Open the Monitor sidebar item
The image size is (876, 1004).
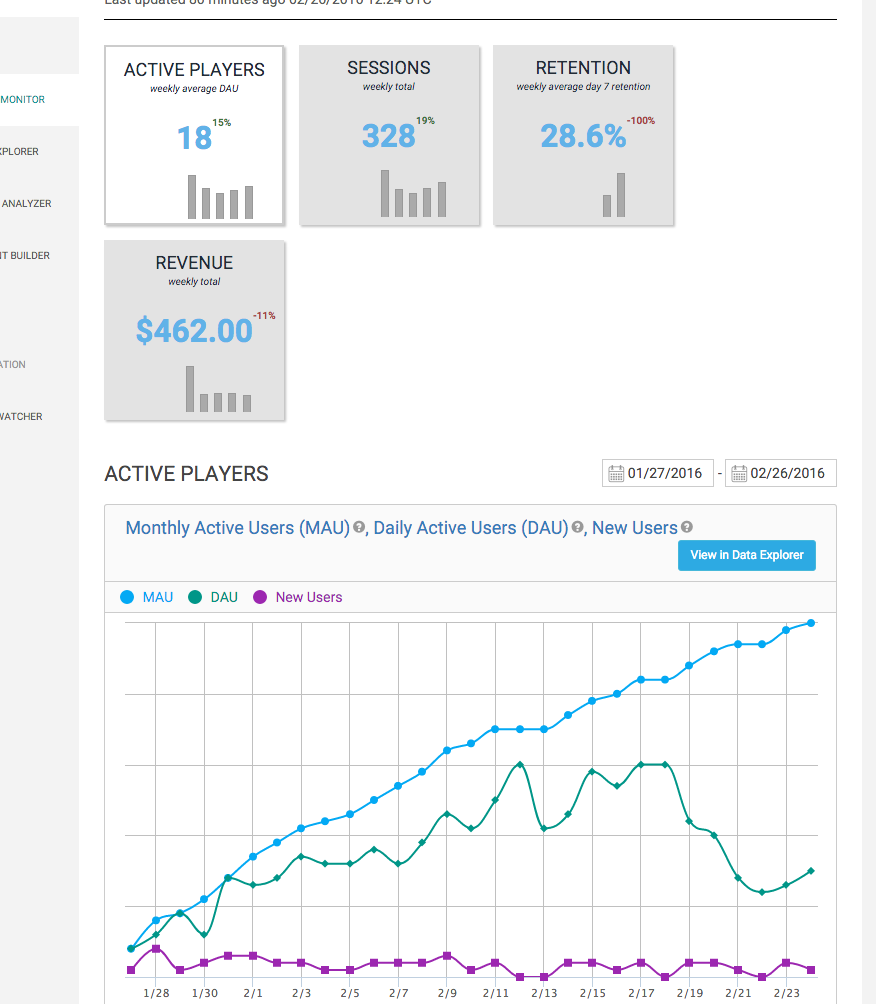[x=22, y=100]
